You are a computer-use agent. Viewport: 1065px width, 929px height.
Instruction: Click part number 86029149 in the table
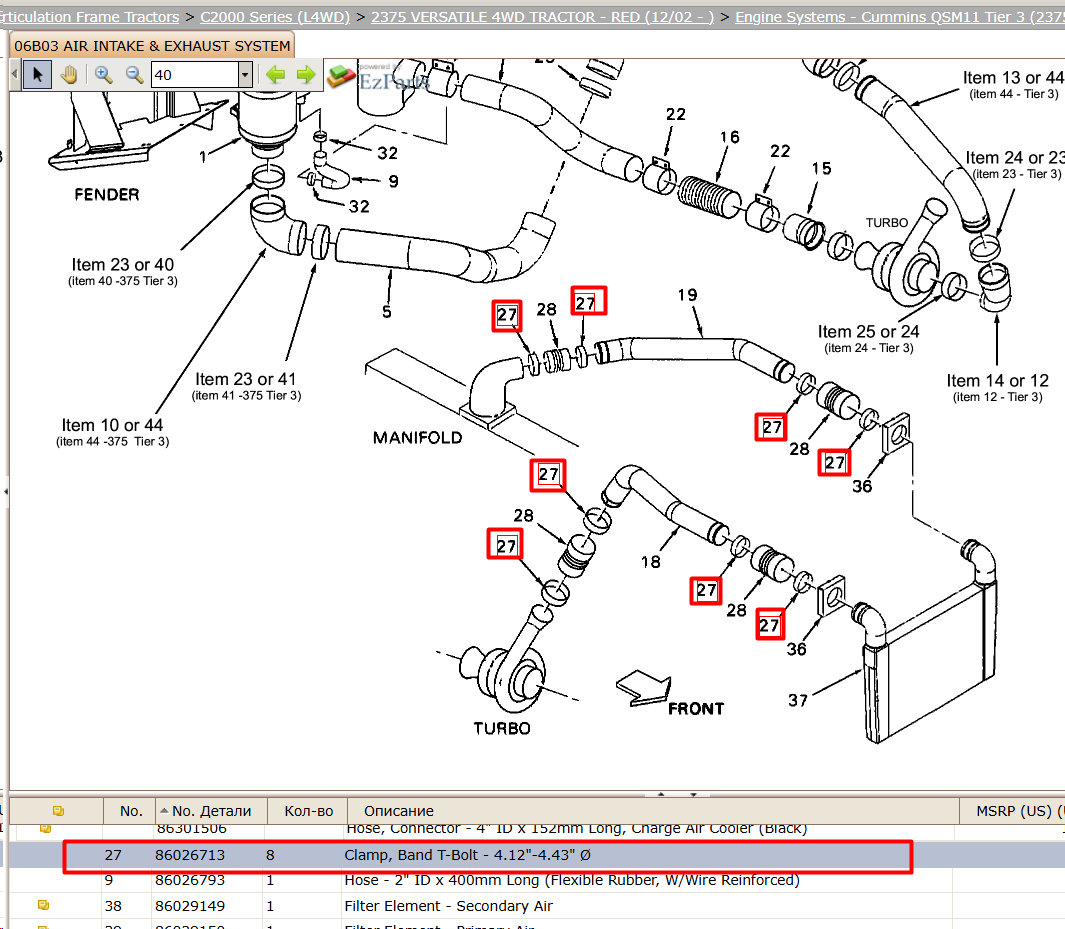[189, 906]
